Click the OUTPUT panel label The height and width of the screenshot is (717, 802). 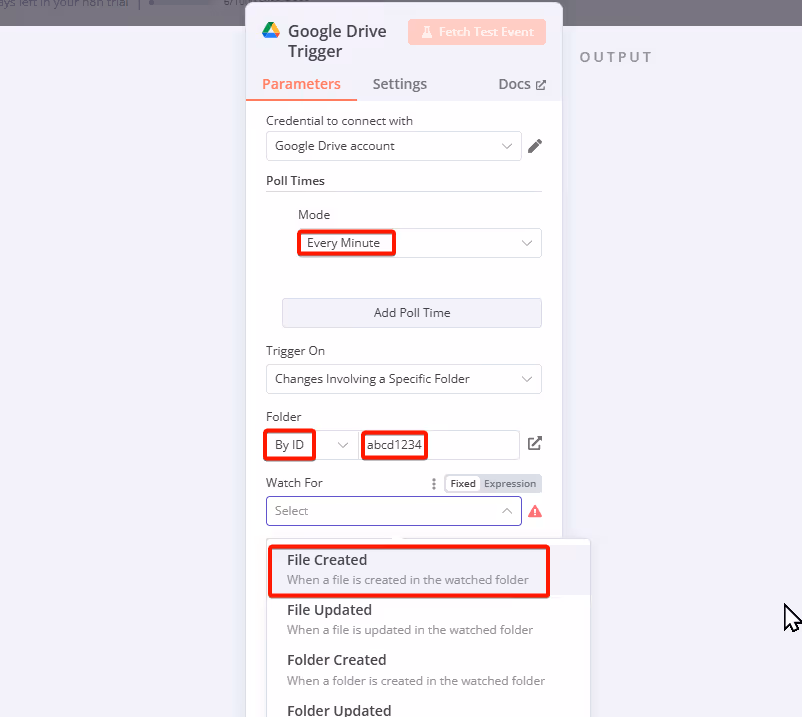tap(616, 57)
